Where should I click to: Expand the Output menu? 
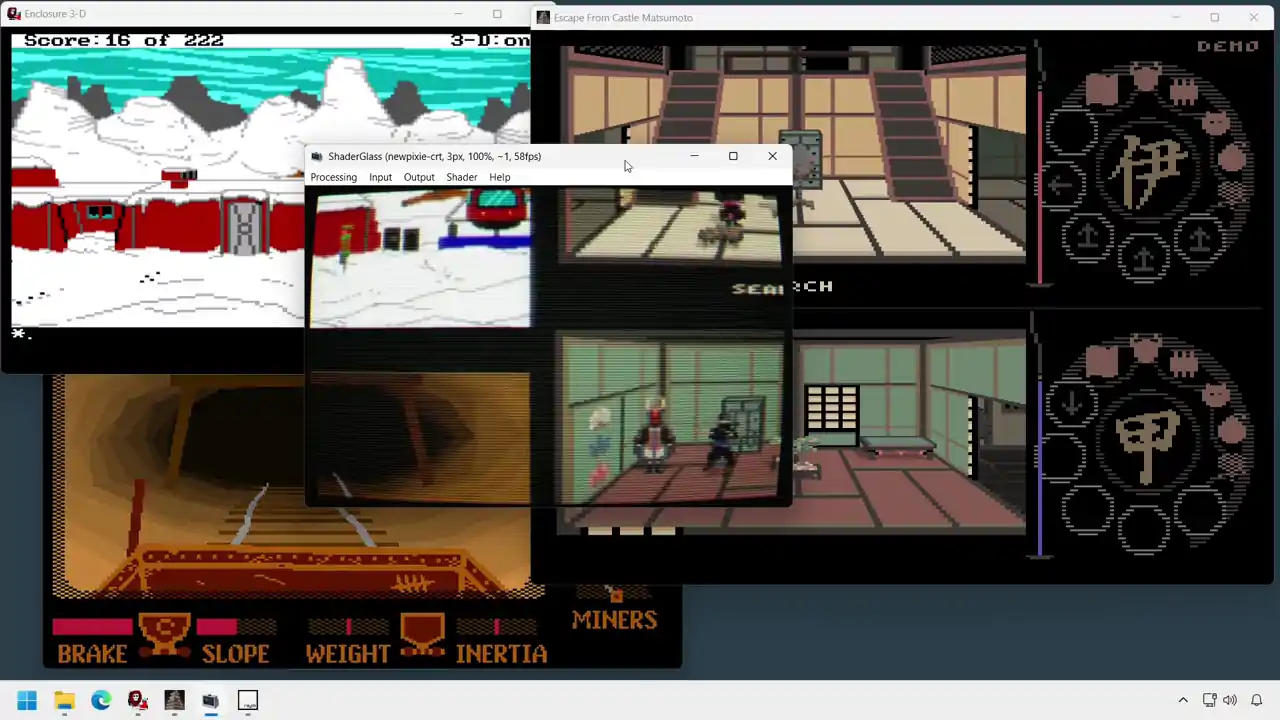(419, 177)
